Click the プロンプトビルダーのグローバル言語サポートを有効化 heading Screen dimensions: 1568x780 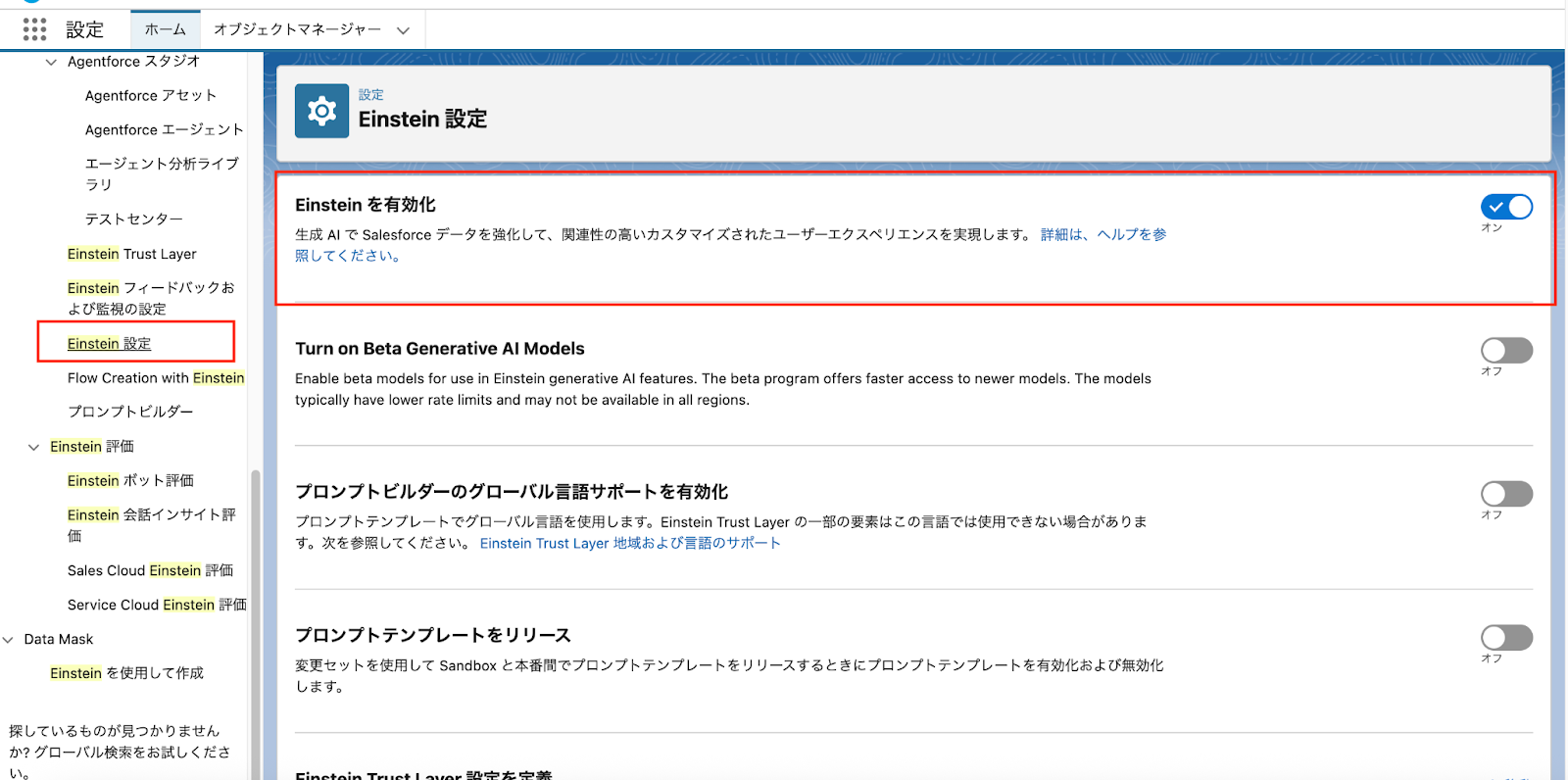tap(512, 492)
